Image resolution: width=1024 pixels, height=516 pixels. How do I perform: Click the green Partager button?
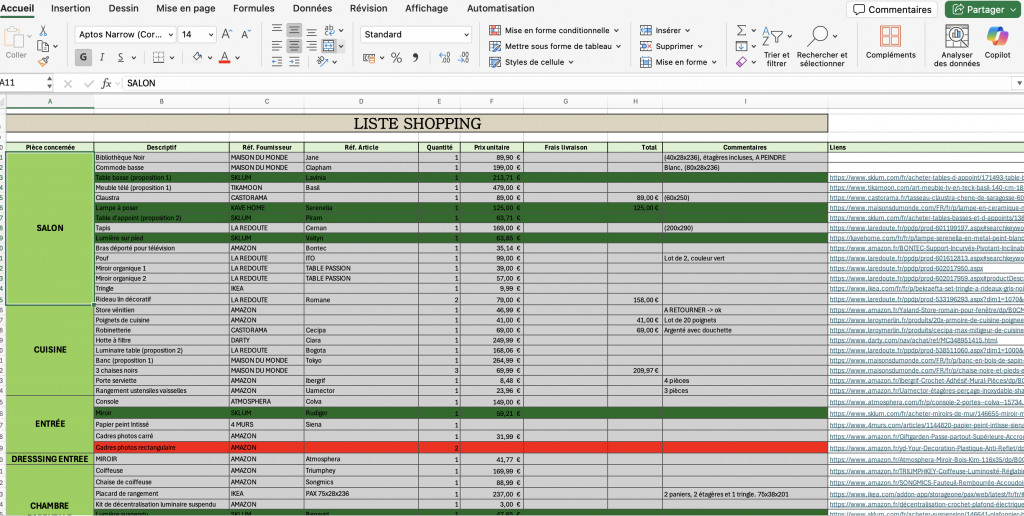(x=982, y=10)
